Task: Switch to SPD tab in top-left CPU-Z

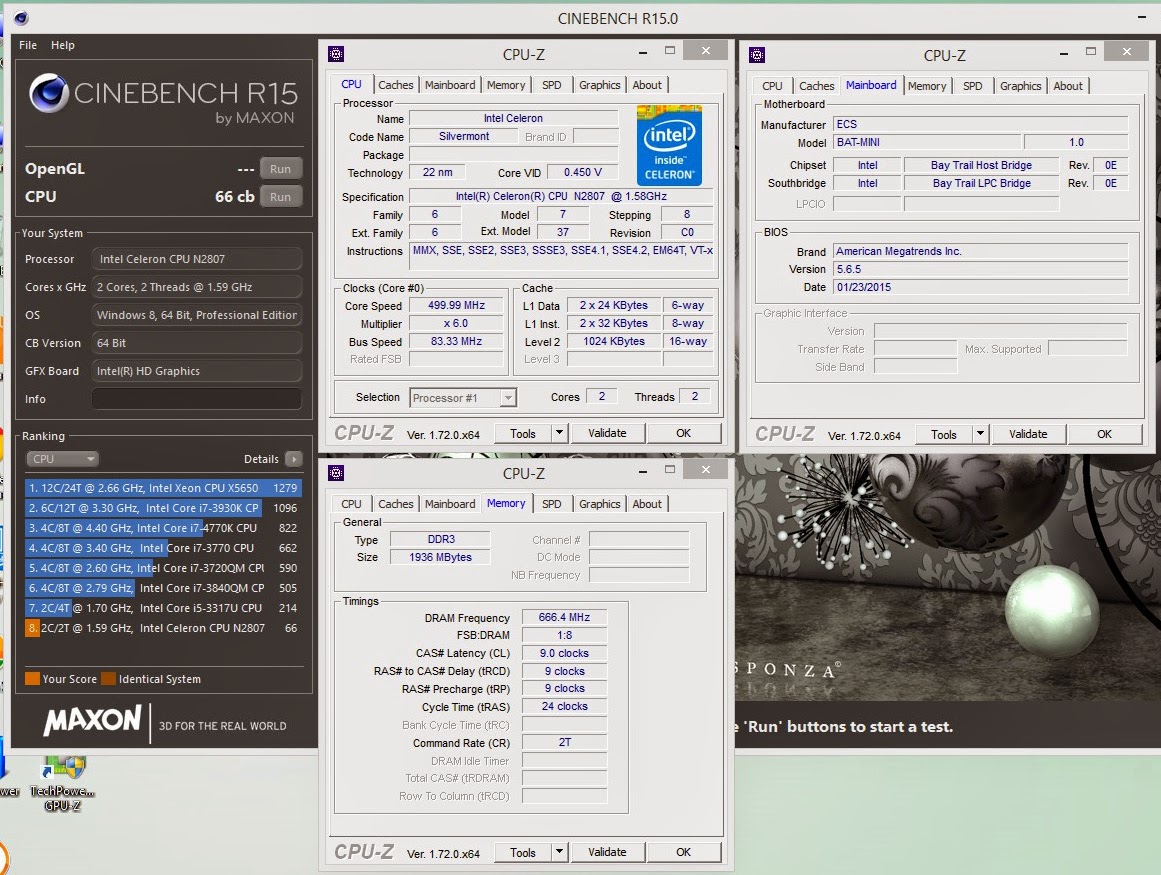Action: 552,85
